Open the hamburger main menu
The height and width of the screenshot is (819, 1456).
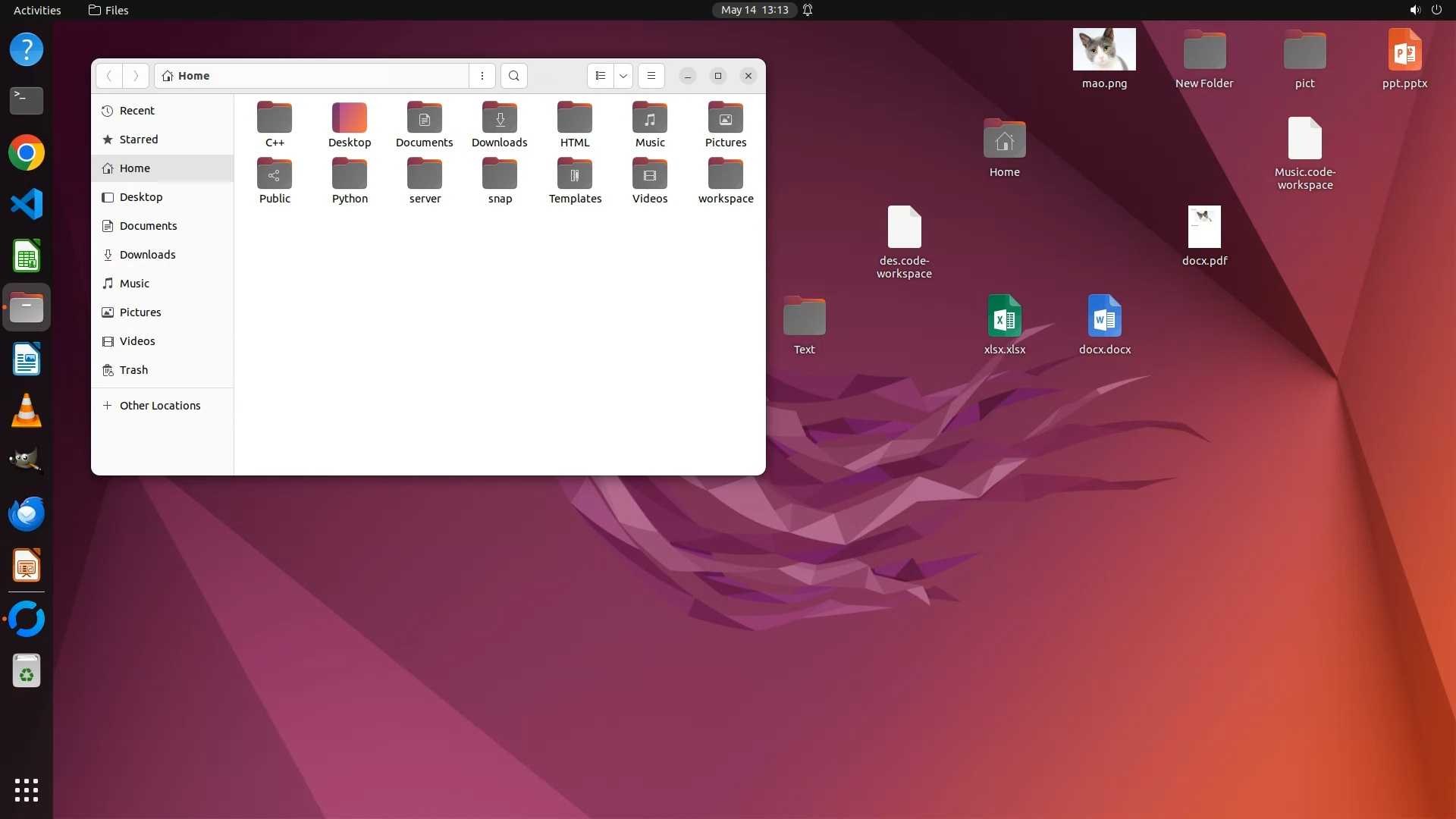(651, 76)
